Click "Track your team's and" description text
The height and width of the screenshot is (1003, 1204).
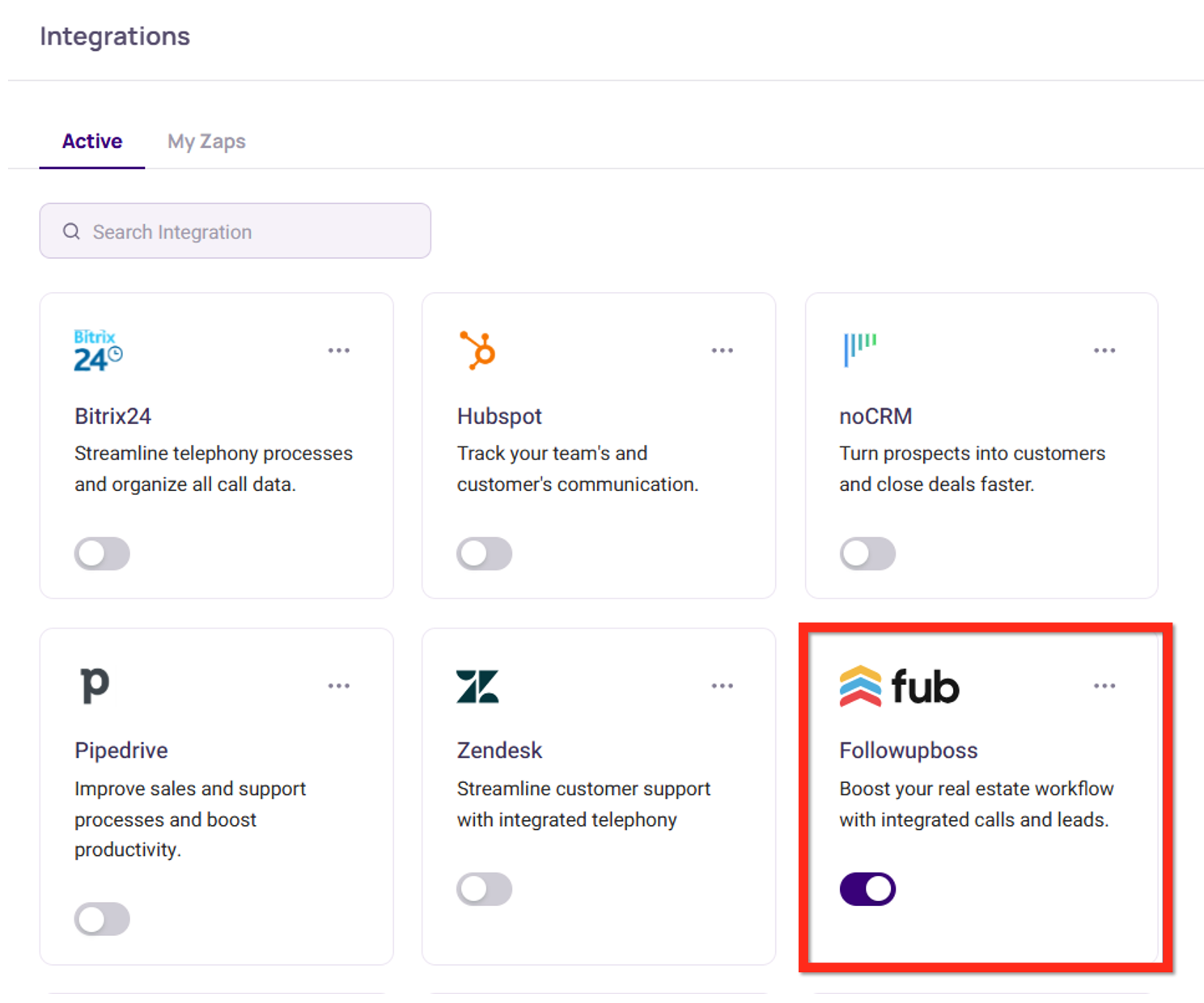[552, 453]
